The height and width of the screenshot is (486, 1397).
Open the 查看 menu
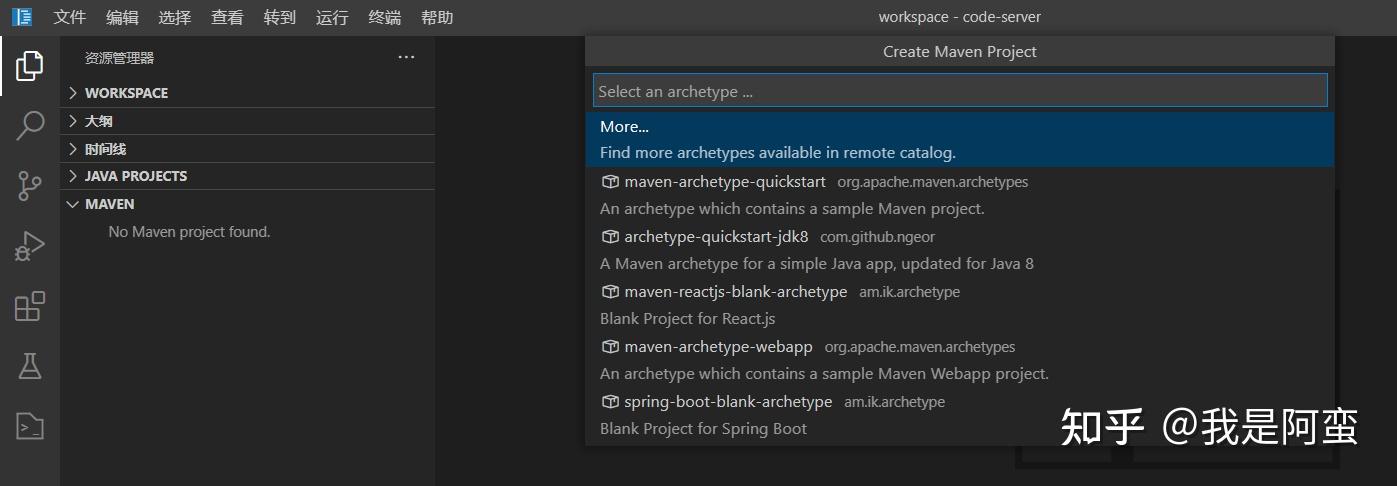227,17
